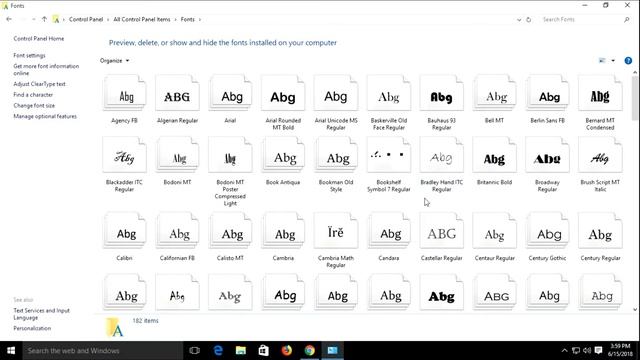Select Bookshelf Symbol 7 Regular font
The height and width of the screenshot is (360, 640).
[x=389, y=155]
